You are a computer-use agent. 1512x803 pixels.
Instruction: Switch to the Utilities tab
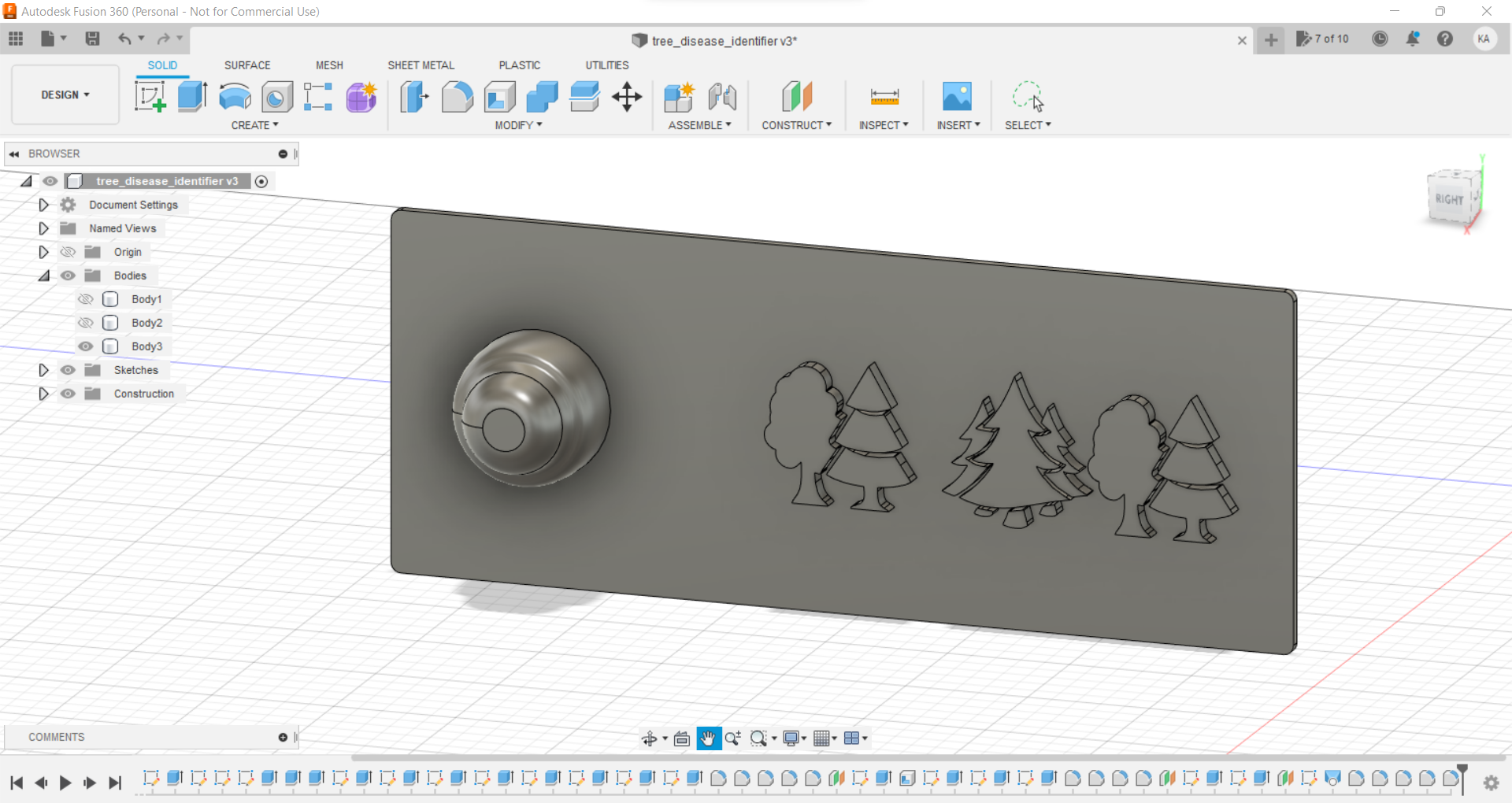click(606, 65)
